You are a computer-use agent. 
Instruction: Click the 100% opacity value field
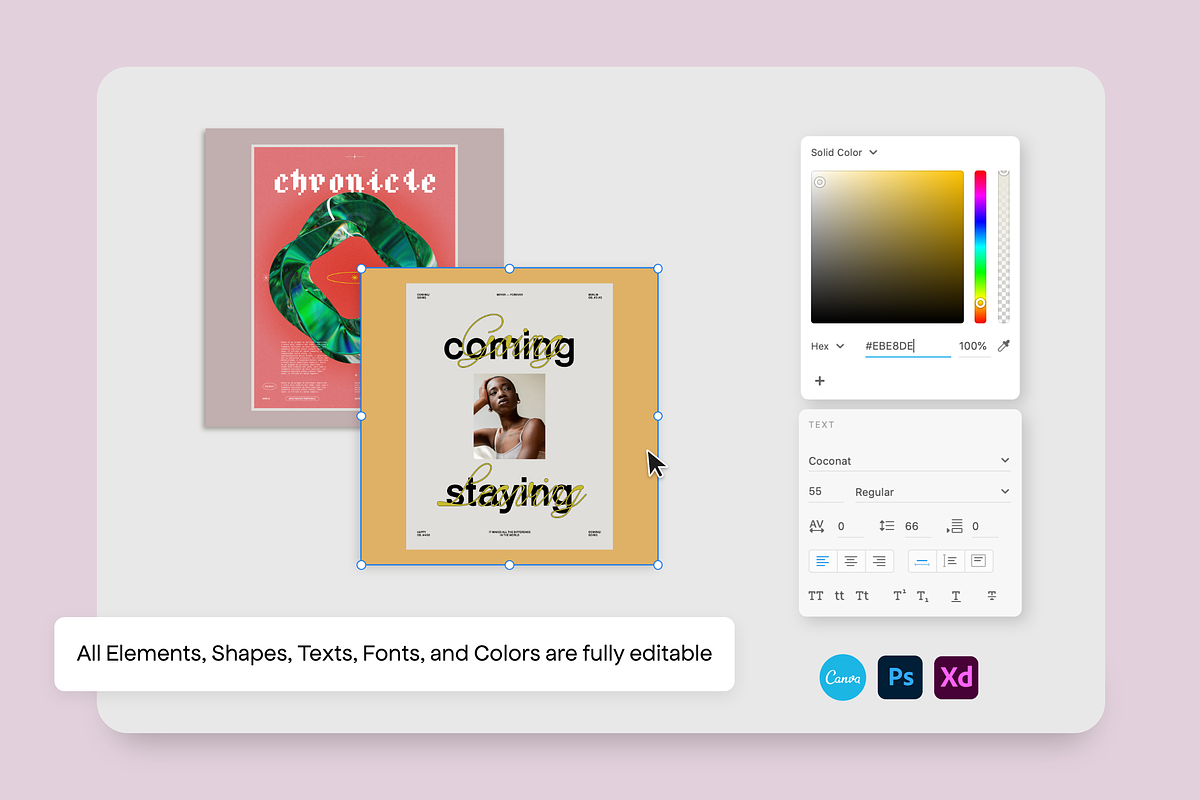tap(973, 346)
